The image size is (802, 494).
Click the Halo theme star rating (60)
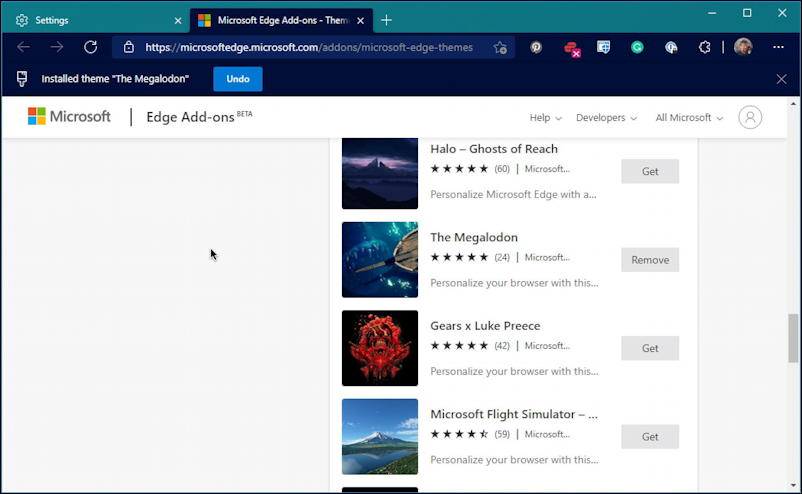(x=470, y=169)
